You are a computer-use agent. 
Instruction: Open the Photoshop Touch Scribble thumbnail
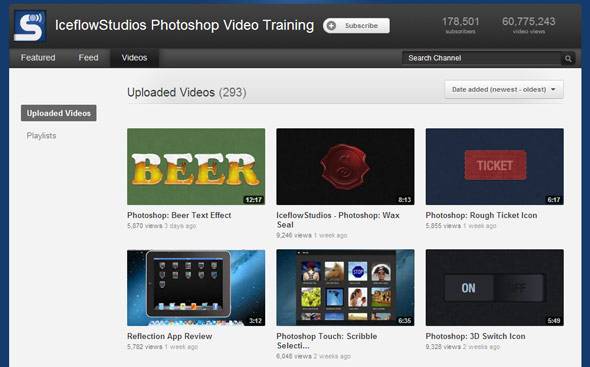coord(345,287)
